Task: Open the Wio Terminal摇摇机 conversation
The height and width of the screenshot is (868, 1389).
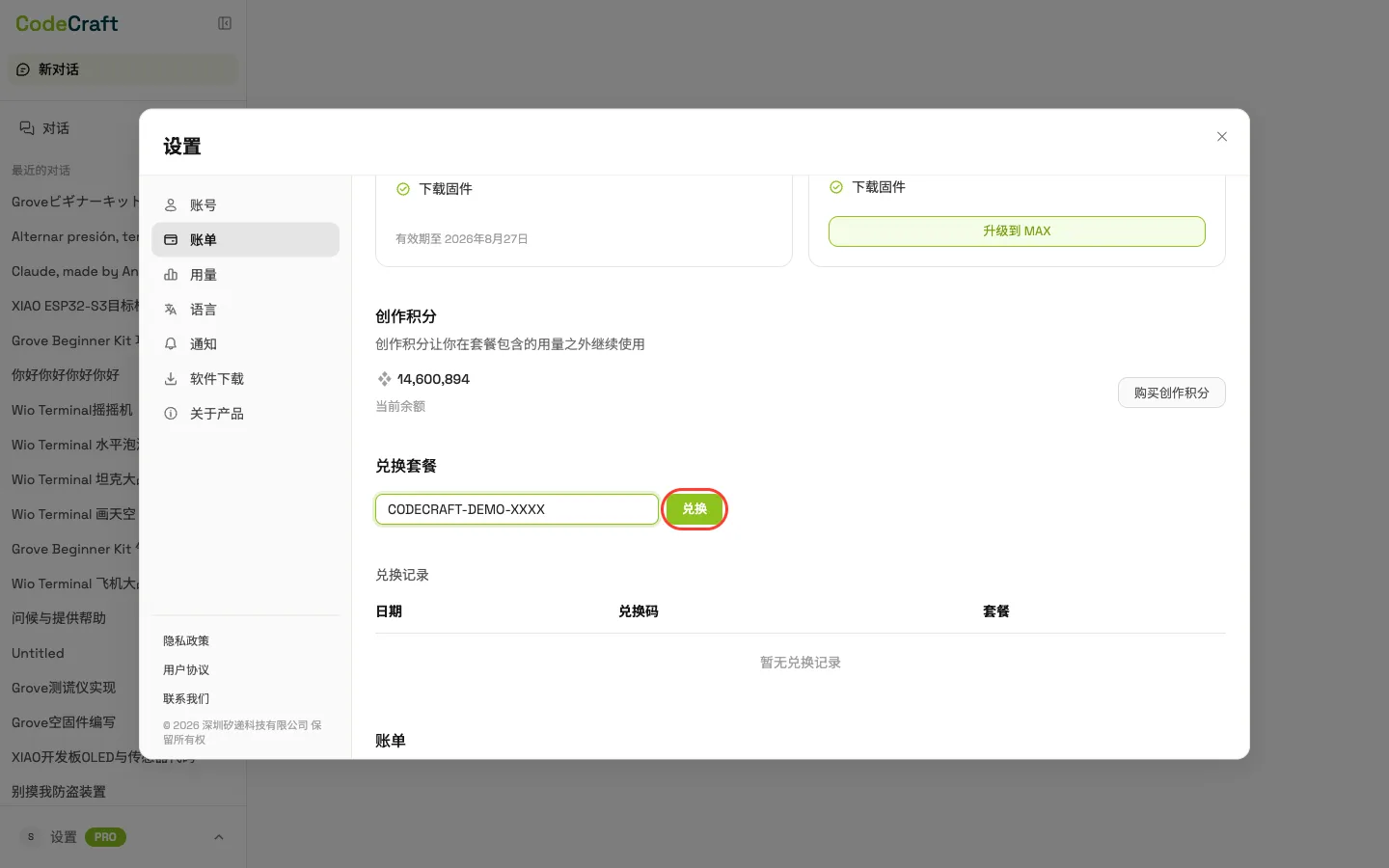Action: pos(73,410)
